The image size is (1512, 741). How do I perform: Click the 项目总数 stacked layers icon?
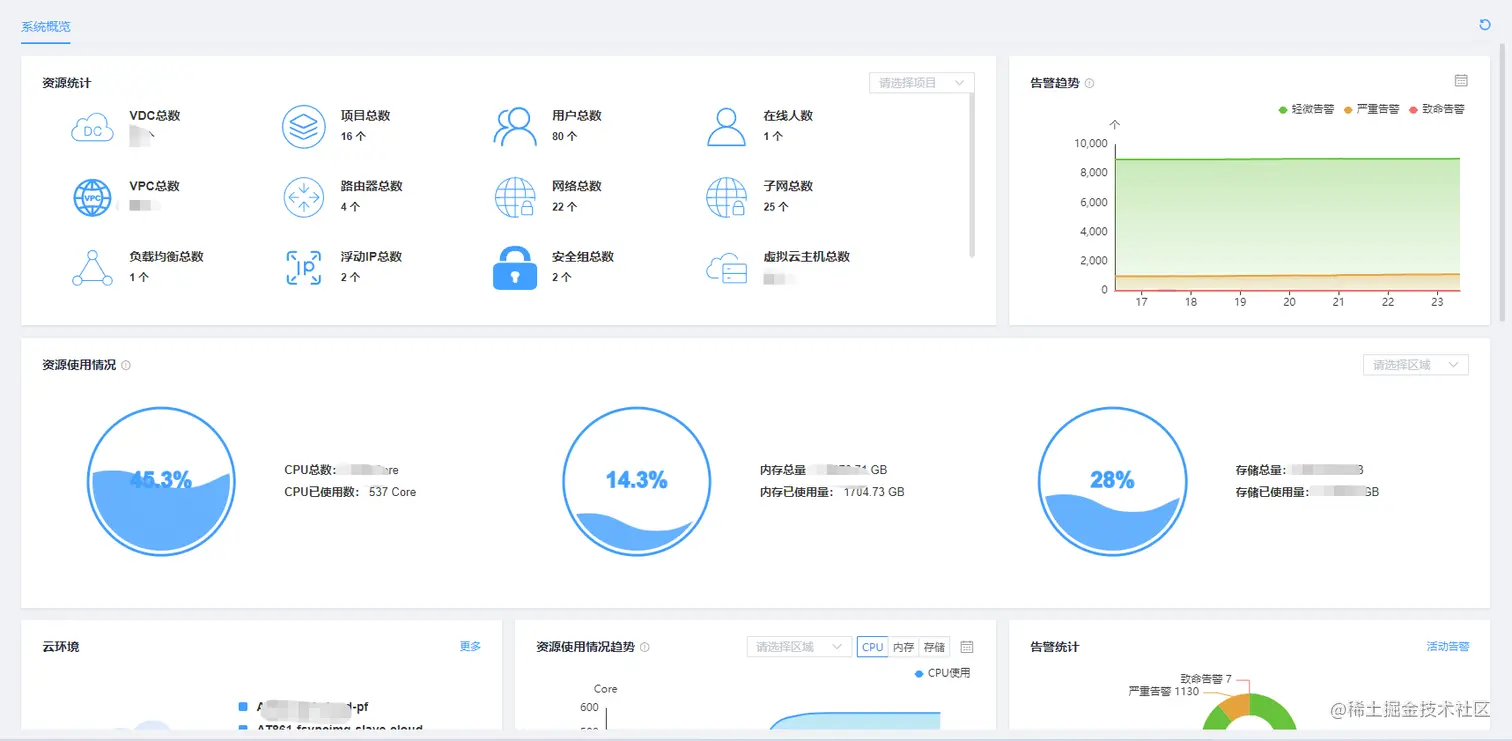303,127
